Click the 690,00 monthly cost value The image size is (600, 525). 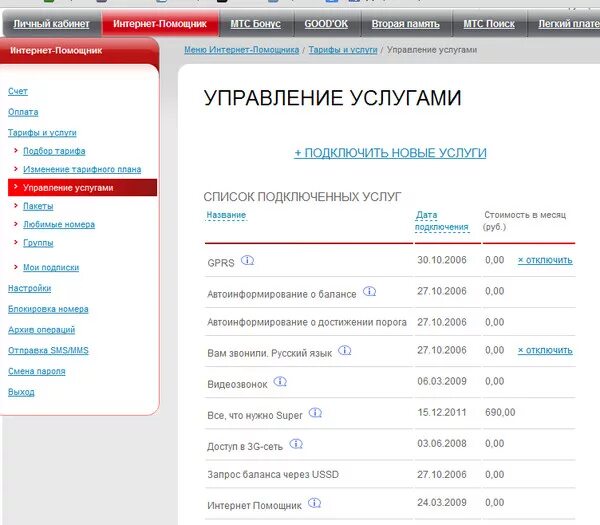coord(500,412)
